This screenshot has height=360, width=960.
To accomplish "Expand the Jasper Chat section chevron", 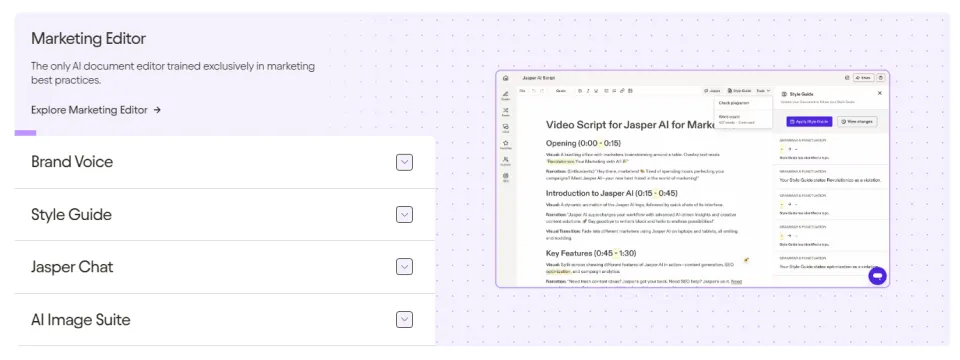I will pyautogui.click(x=404, y=267).
